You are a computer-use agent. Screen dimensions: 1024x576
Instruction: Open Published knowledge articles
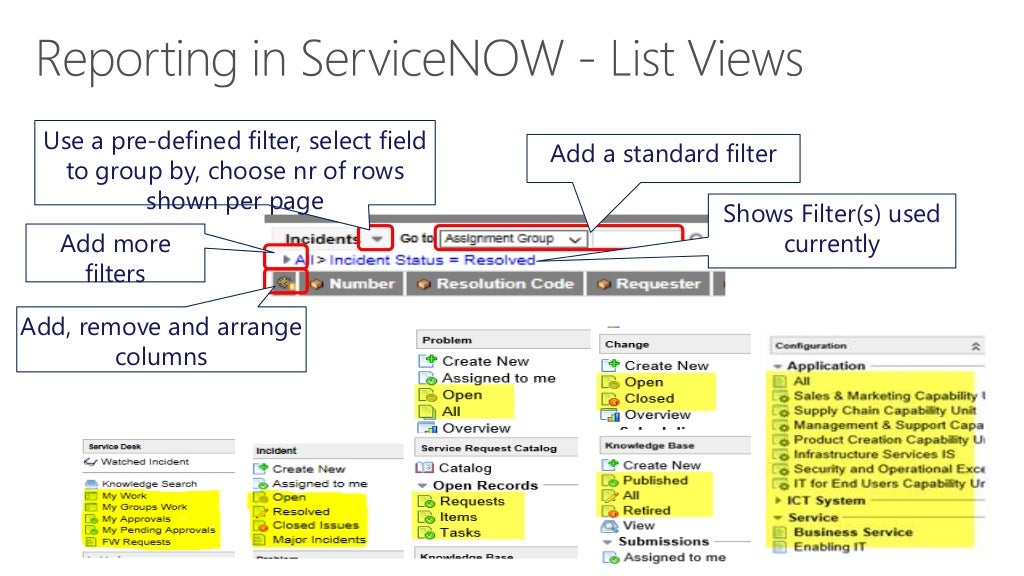(655, 481)
